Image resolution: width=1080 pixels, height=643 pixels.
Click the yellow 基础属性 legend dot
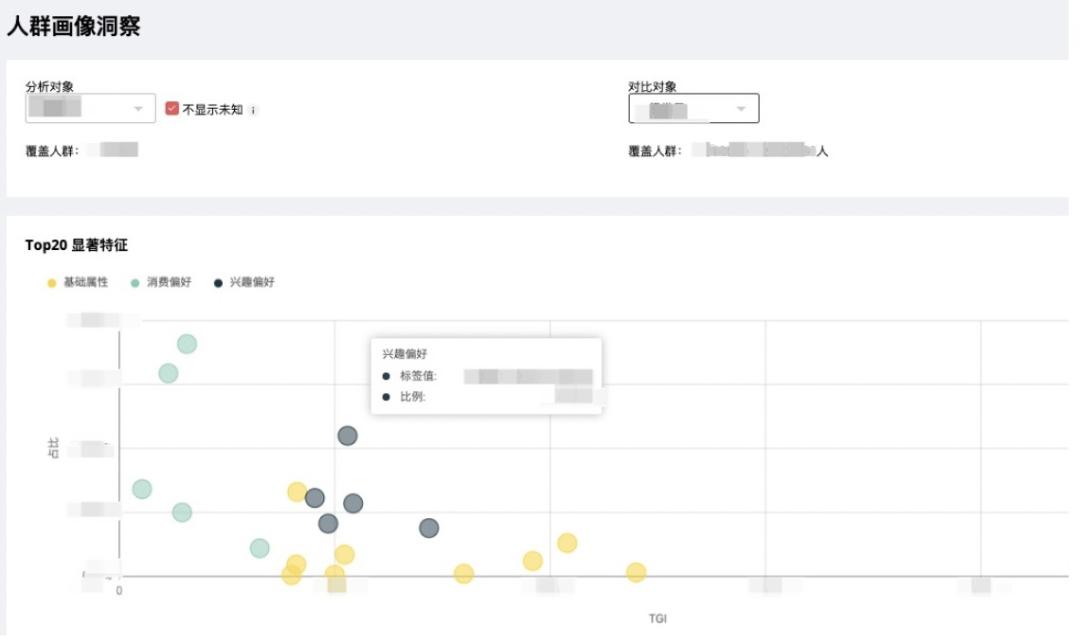(52, 283)
